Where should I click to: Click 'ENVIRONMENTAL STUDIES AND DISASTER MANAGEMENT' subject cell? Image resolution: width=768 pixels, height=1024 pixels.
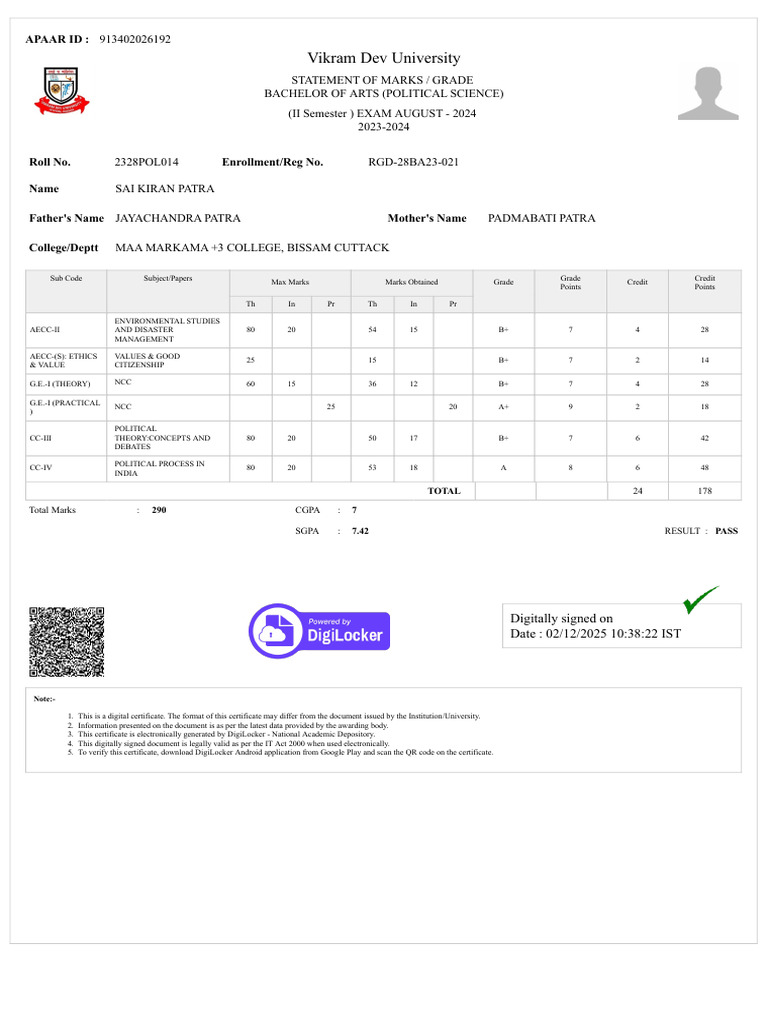pos(168,330)
